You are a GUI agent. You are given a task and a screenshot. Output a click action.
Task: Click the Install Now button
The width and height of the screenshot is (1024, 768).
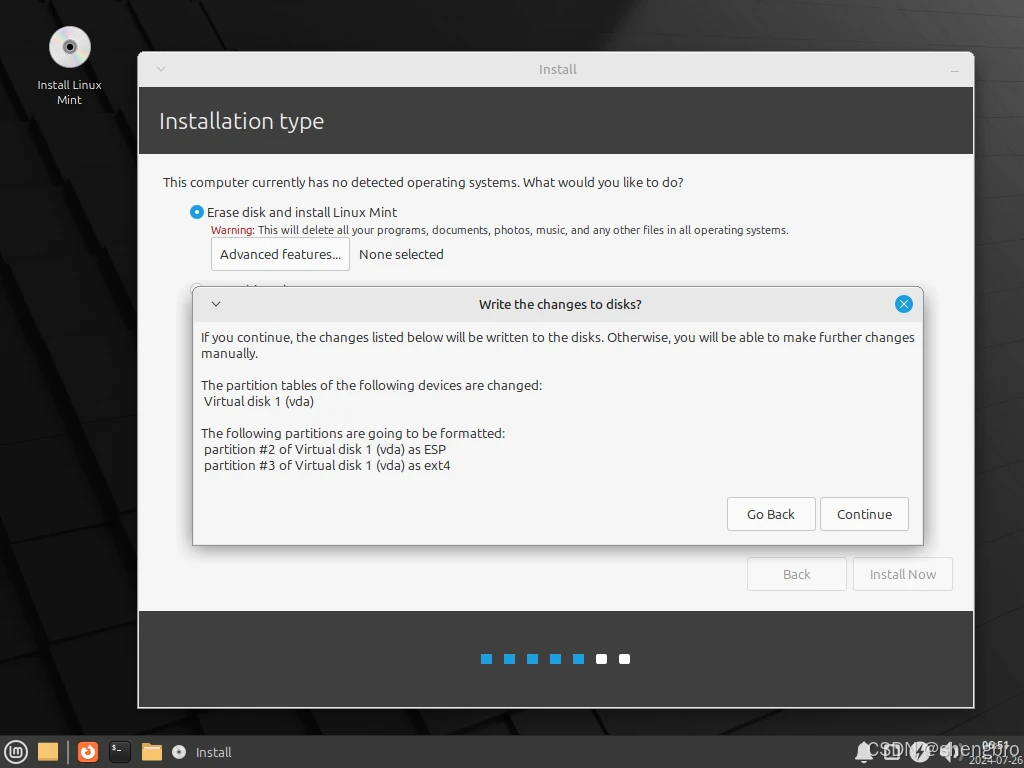click(902, 574)
